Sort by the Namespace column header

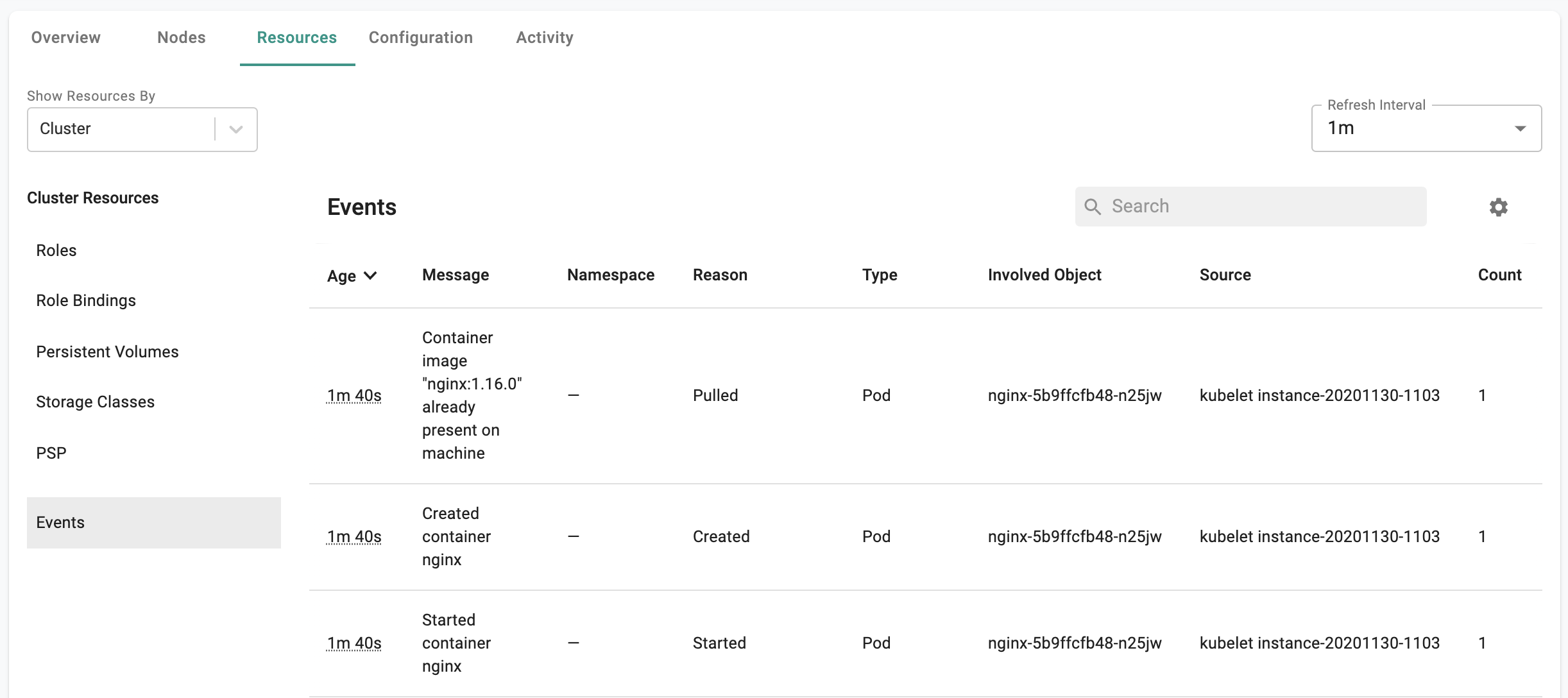tap(611, 275)
